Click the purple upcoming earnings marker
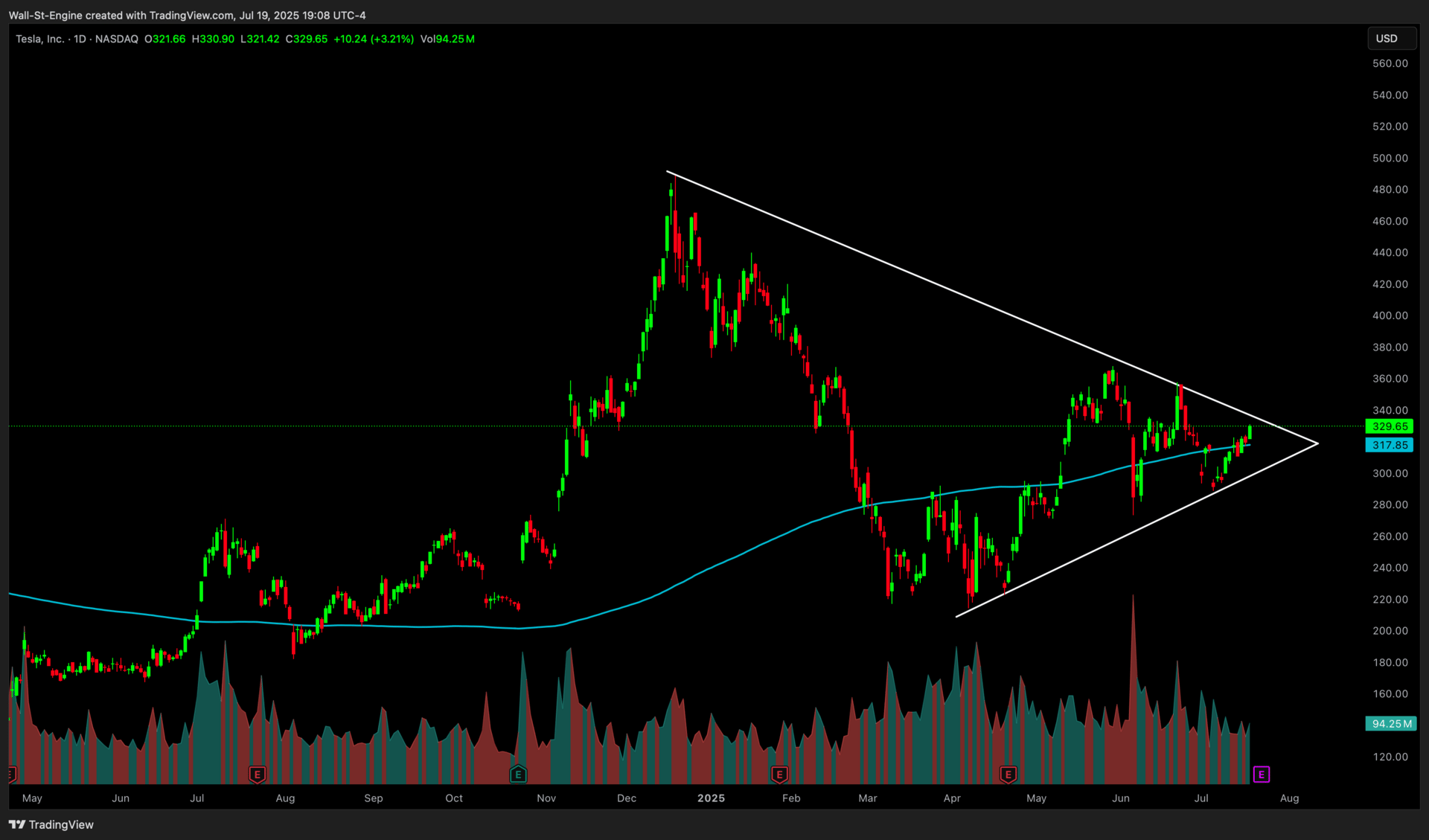The image size is (1429, 840). [1261, 775]
